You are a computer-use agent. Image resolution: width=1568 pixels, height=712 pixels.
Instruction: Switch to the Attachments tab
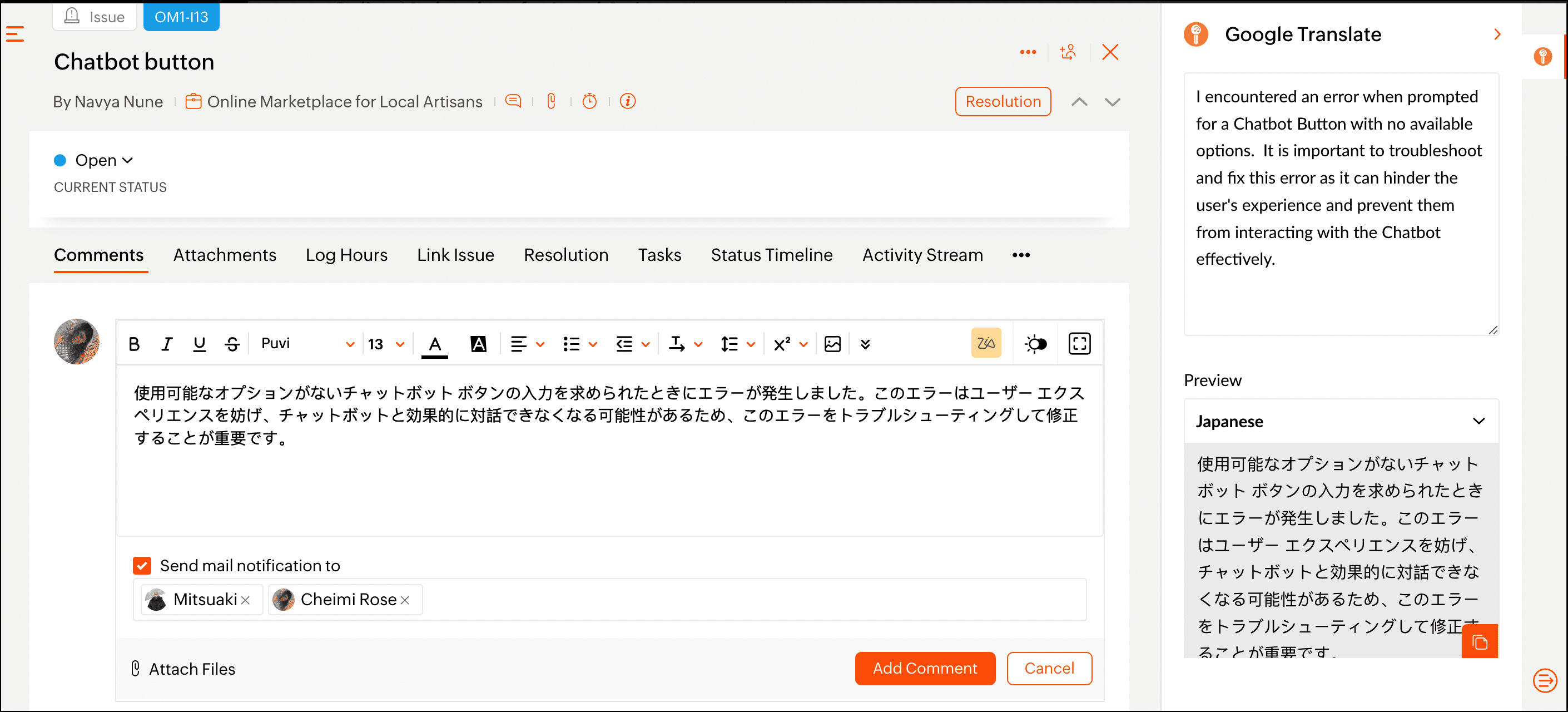[225, 255]
